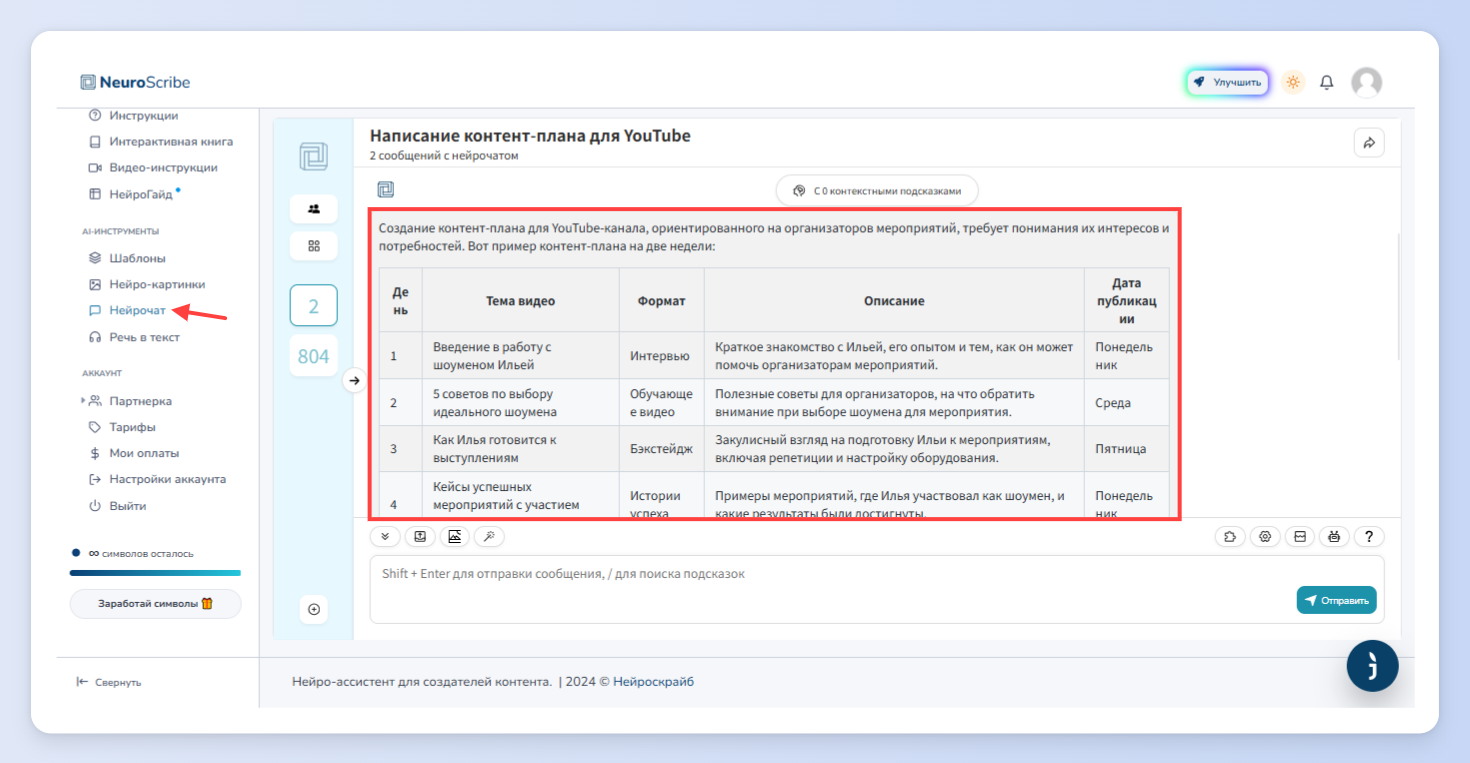
Task: Open chat settings gear icon
Action: [1265, 537]
